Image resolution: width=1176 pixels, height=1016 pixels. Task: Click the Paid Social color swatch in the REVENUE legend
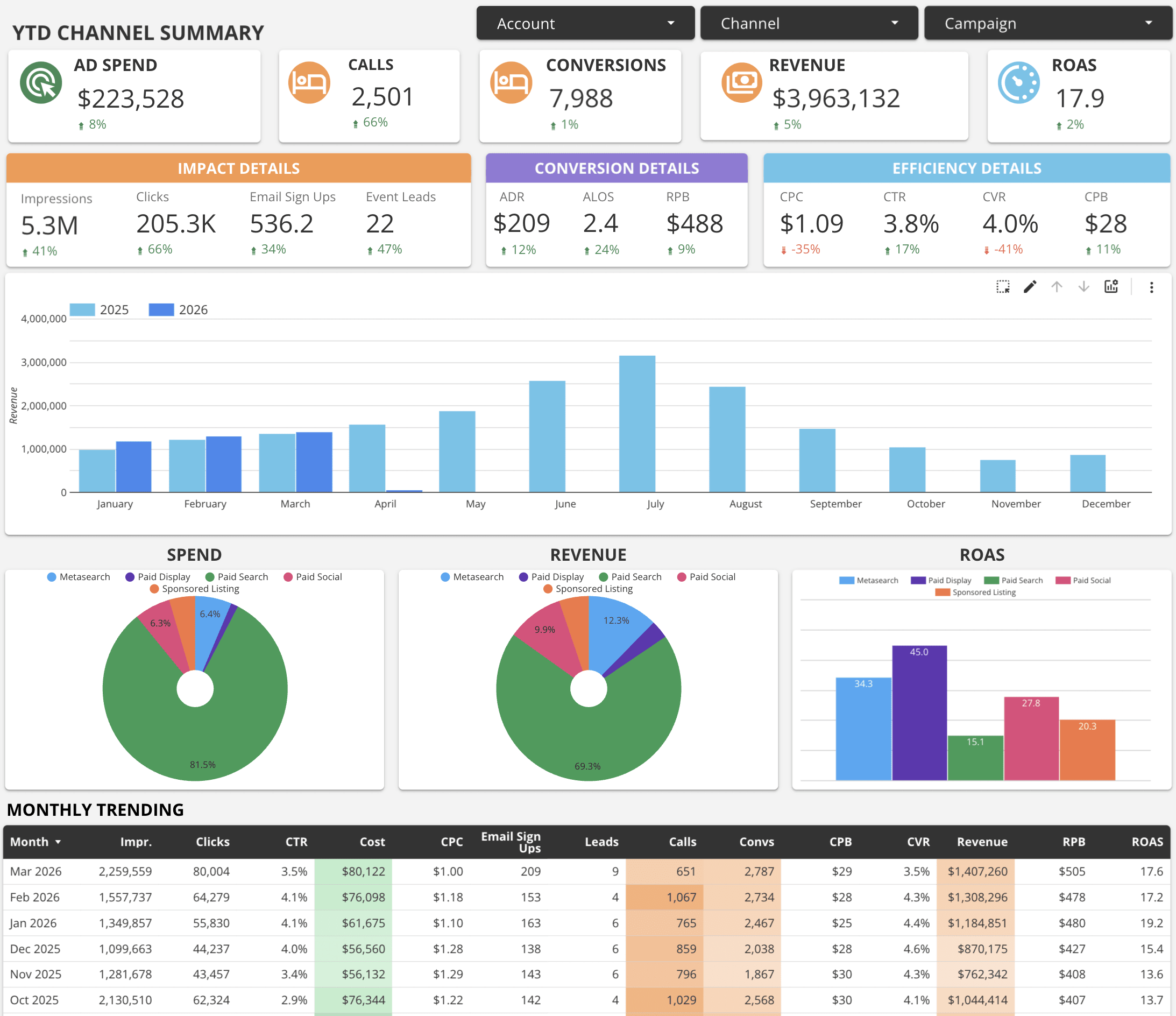tap(680, 577)
